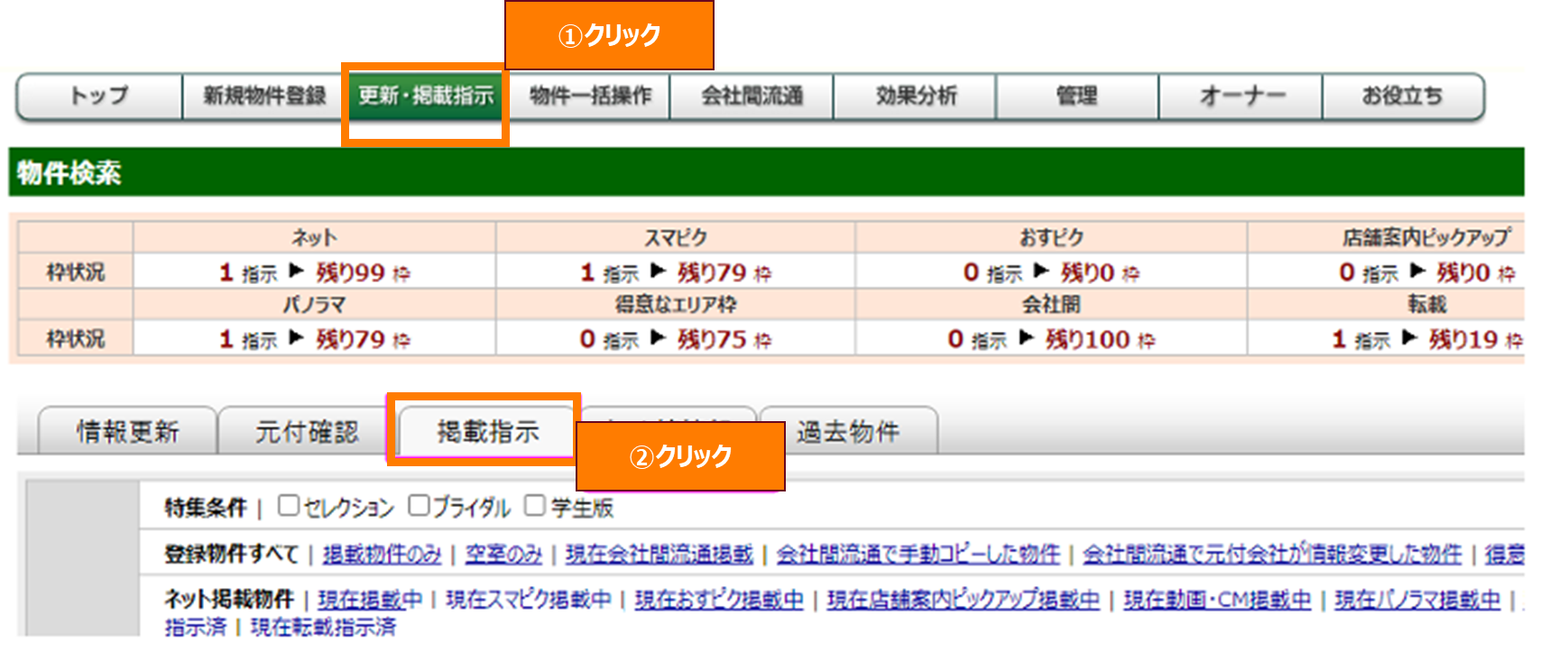Open the 過去物件 tab
This screenshot has width=1568, height=652.
pos(848,432)
